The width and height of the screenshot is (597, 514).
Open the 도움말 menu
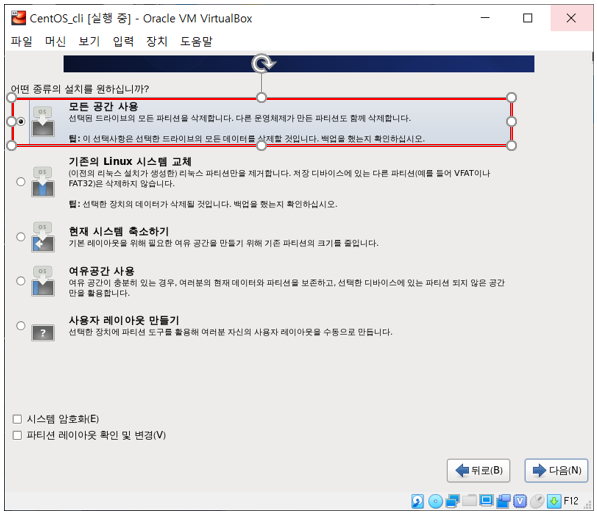tap(196, 41)
